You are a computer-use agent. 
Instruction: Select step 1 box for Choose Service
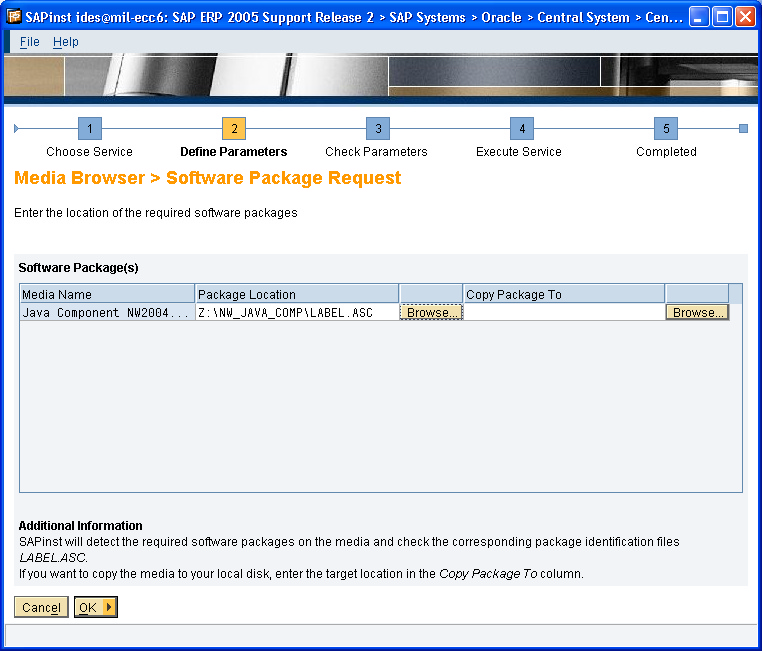pyautogui.click(x=90, y=129)
